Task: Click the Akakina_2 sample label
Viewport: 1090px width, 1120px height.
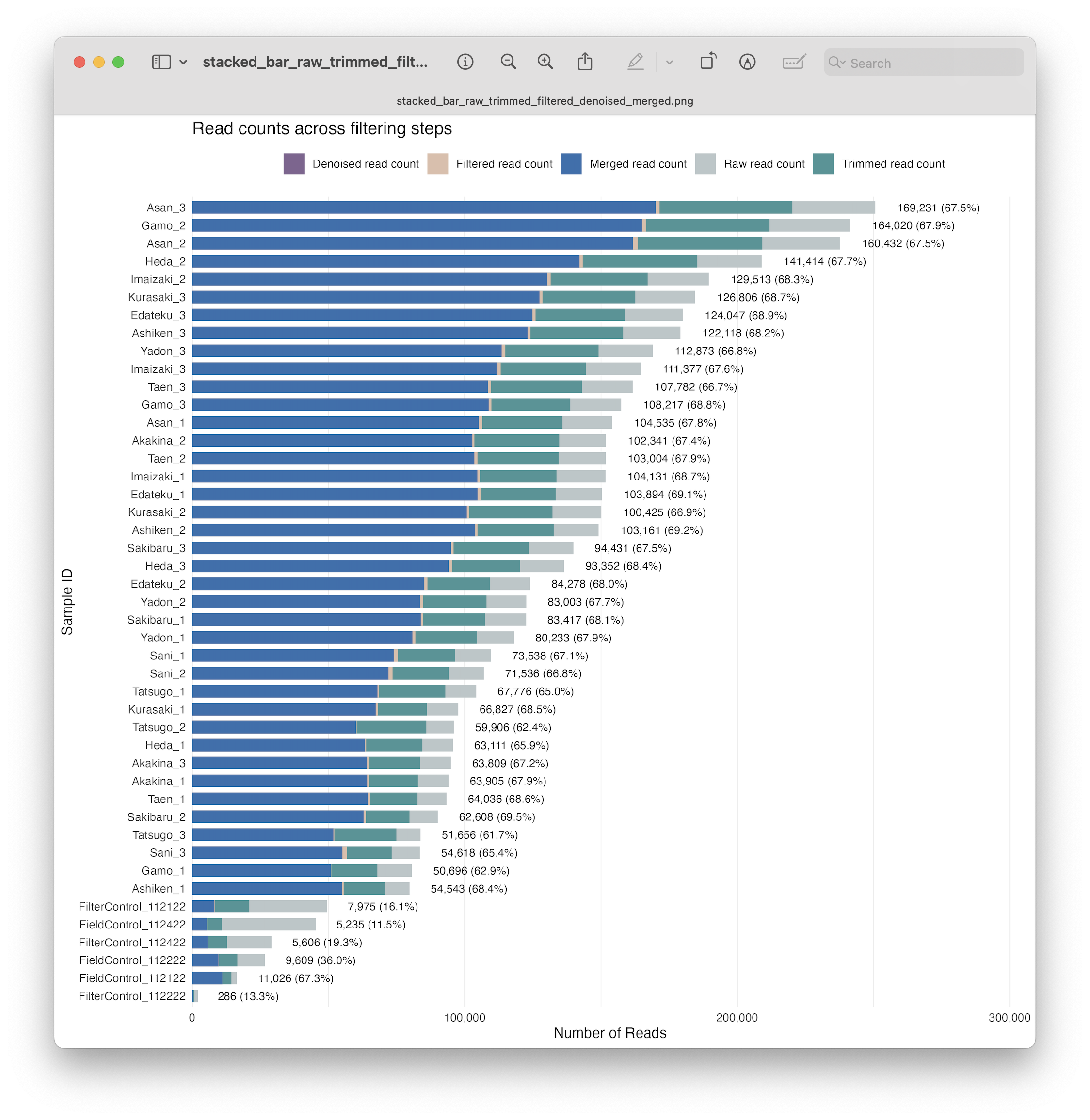Action: 159,441
